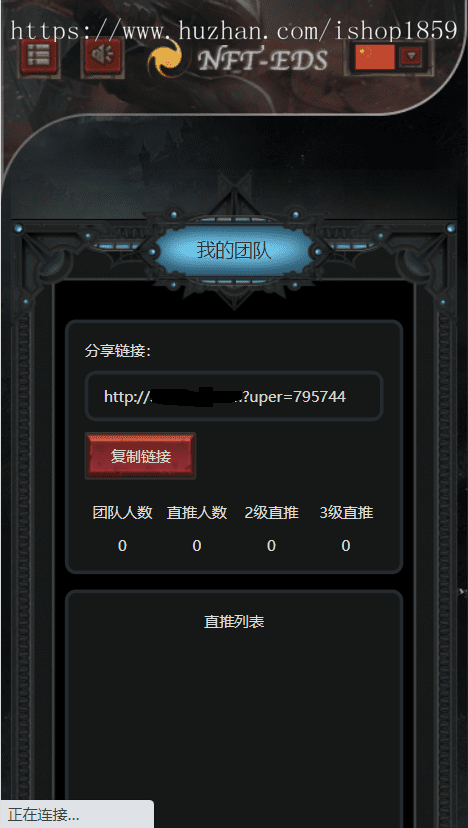Click the 直推列表 list heading
The width and height of the screenshot is (468, 828).
click(x=234, y=622)
